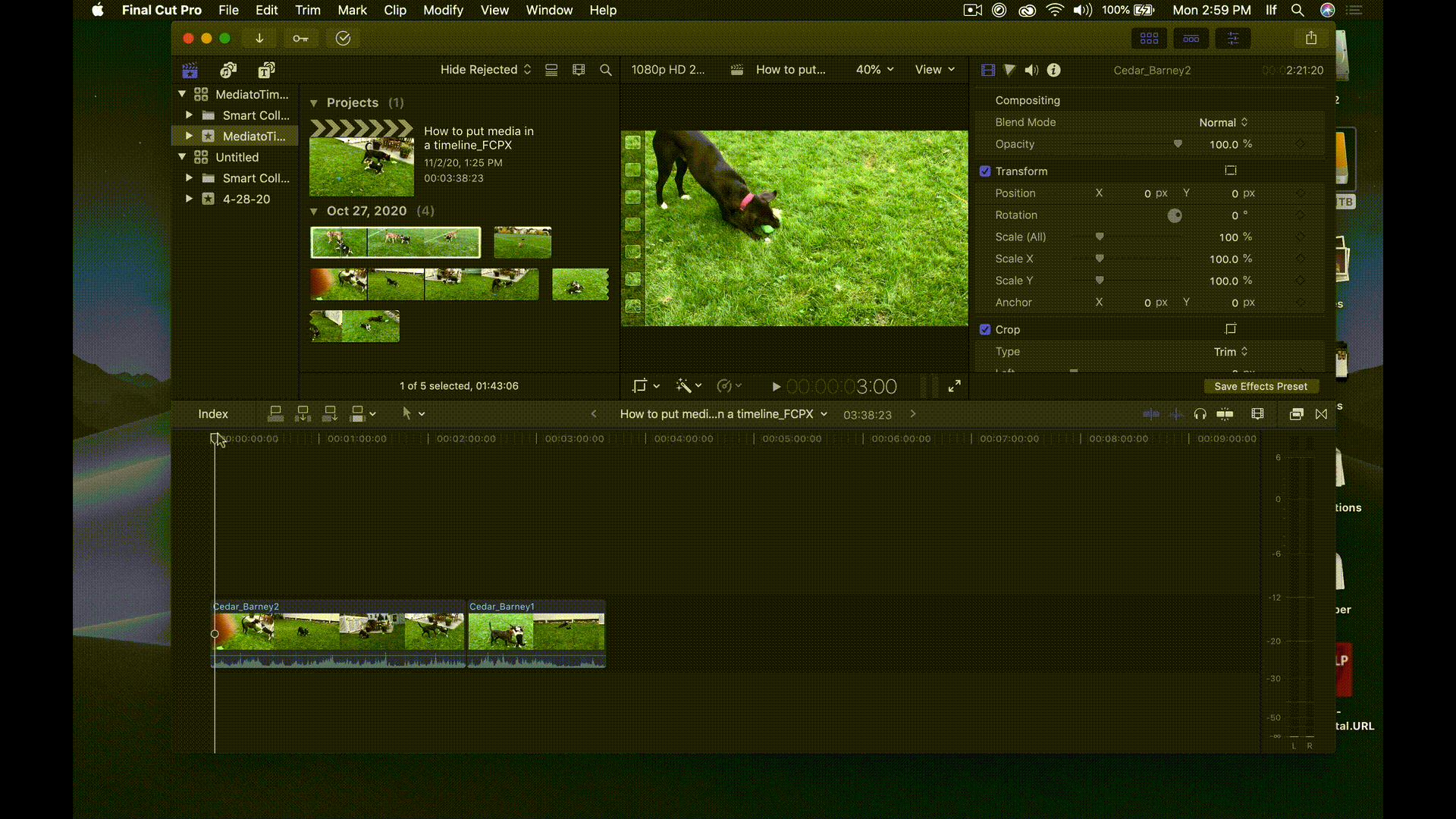The width and height of the screenshot is (1456, 819).
Task: Open the Keyword Editor key icon
Action: pyautogui.click(x=301, y=38)
